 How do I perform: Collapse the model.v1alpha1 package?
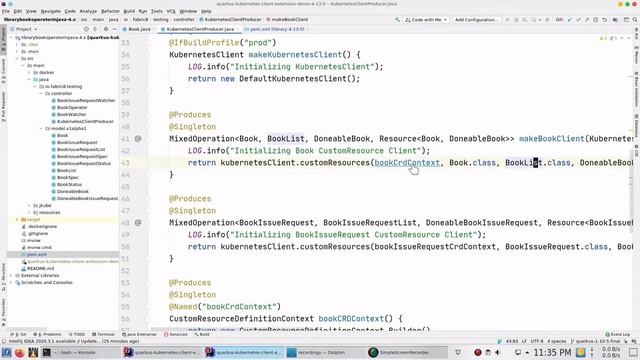[41, 128]
